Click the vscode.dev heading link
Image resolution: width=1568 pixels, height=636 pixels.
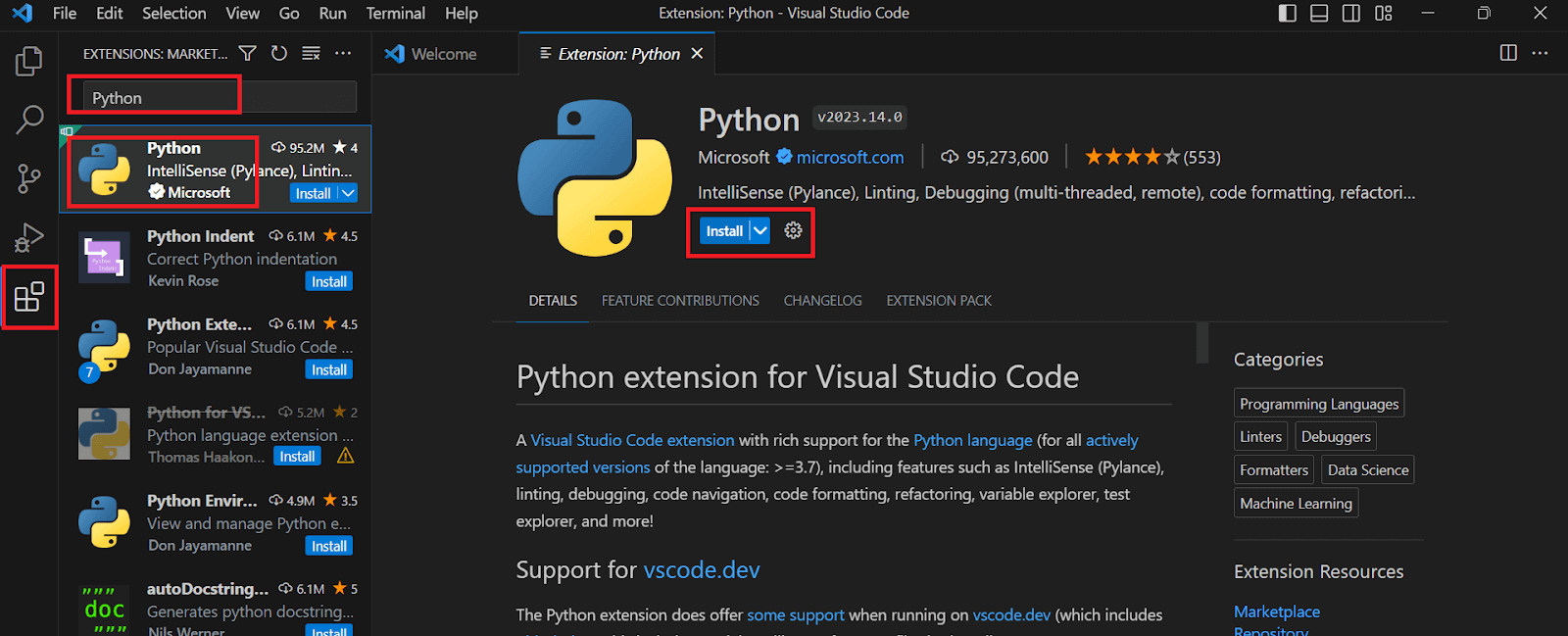[x=702, y=569]
